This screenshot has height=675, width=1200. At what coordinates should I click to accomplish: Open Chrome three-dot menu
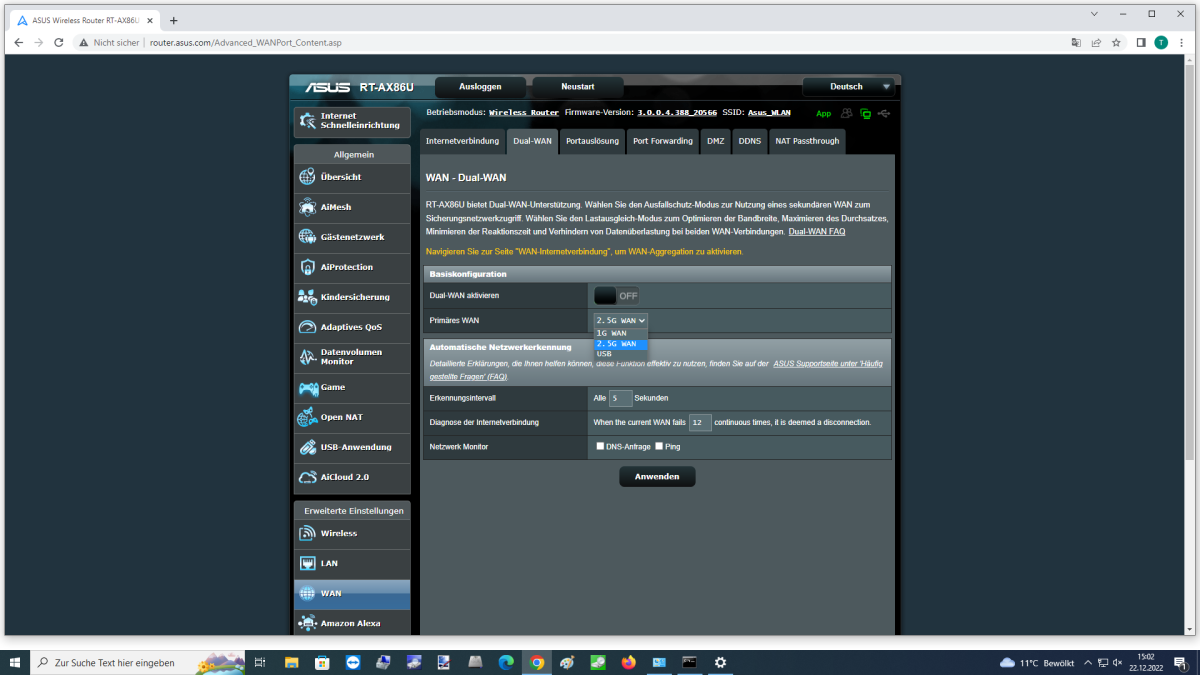(1181, 42)
